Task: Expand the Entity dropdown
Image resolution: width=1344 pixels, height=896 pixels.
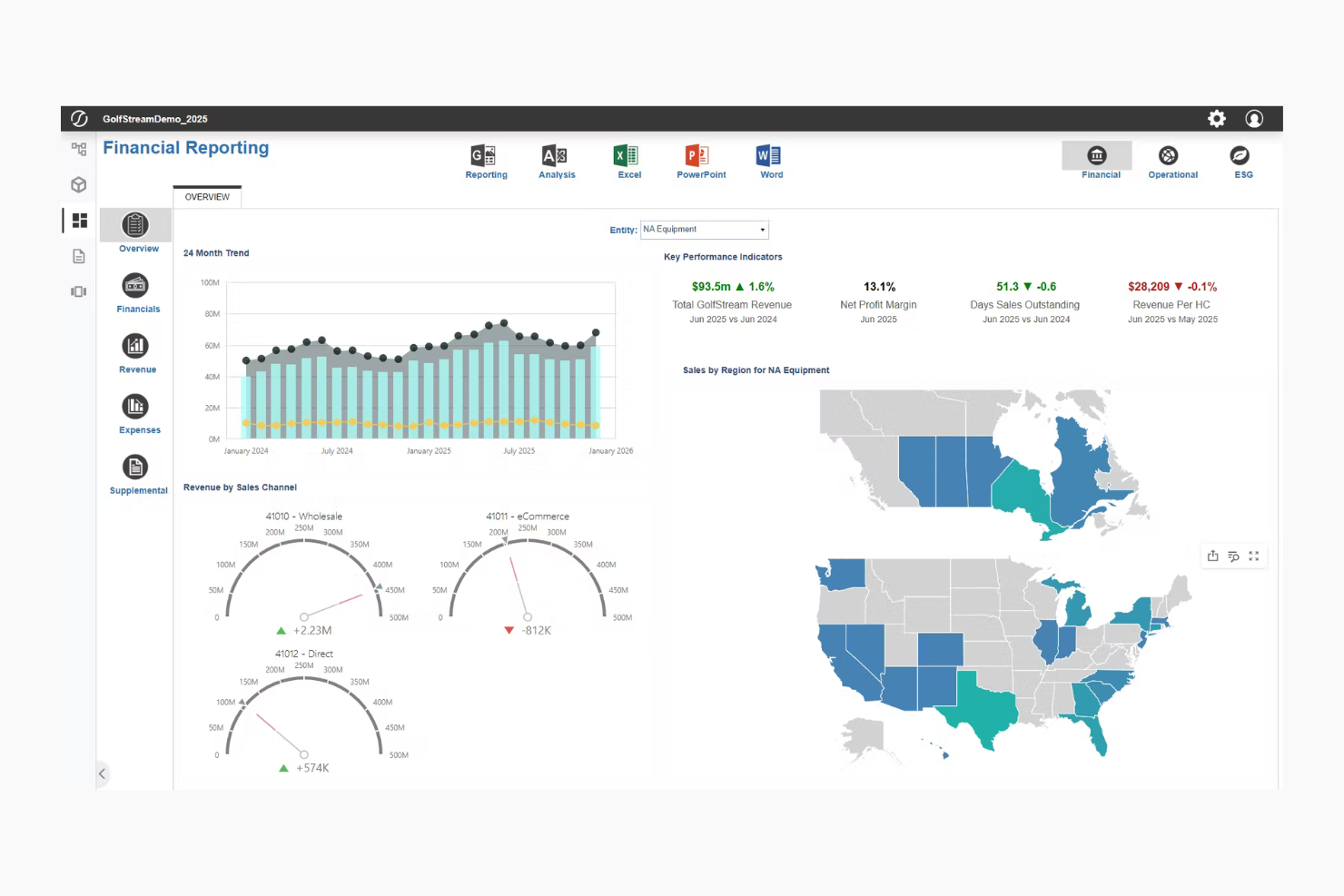Action: pyautogui.click(x=705, y=230)
